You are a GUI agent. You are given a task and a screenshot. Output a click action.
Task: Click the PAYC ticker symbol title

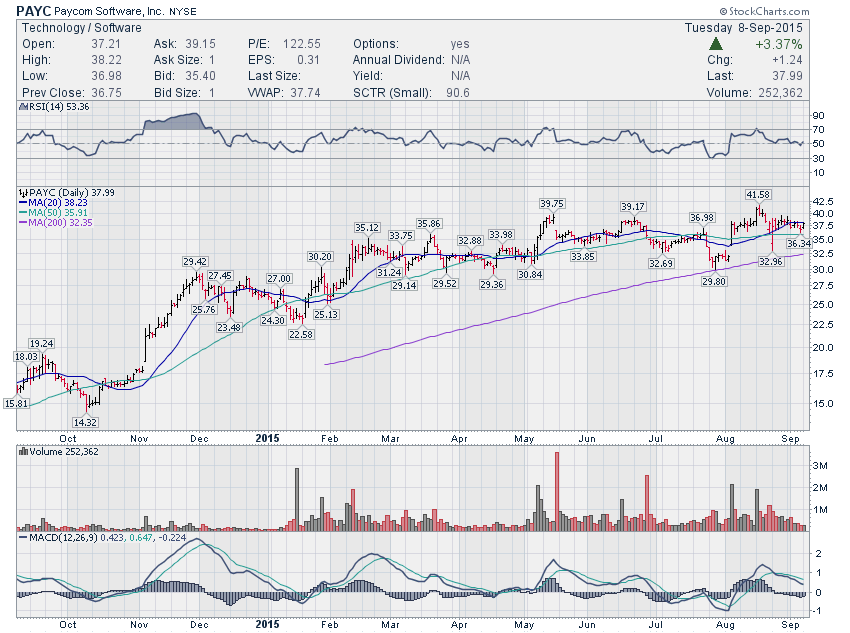(34, 11)
